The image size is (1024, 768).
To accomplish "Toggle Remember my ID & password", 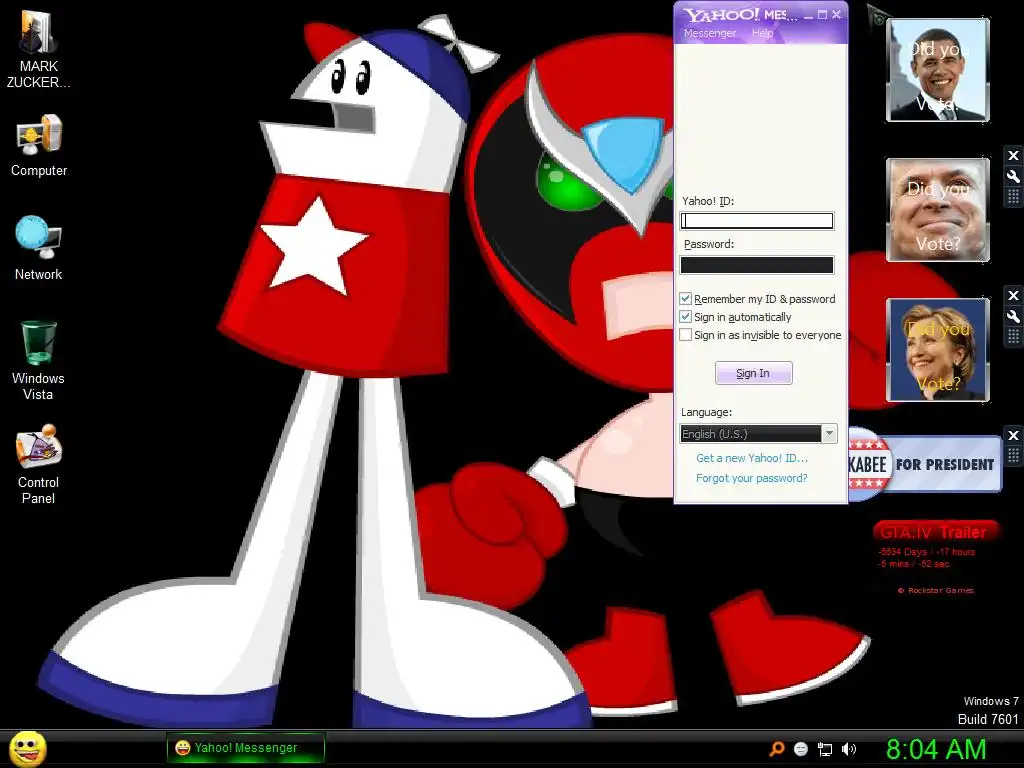I will 686,298.
